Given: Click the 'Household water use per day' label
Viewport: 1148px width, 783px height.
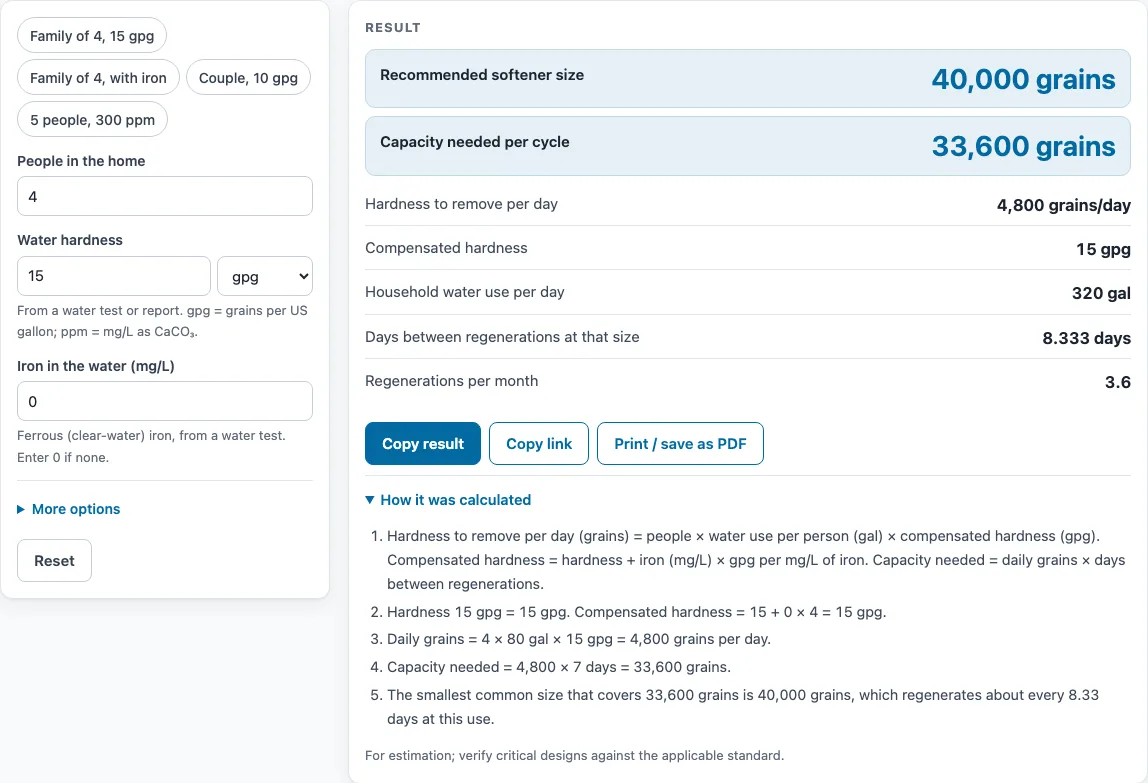Looking at the screenshot, I should 465,292.
